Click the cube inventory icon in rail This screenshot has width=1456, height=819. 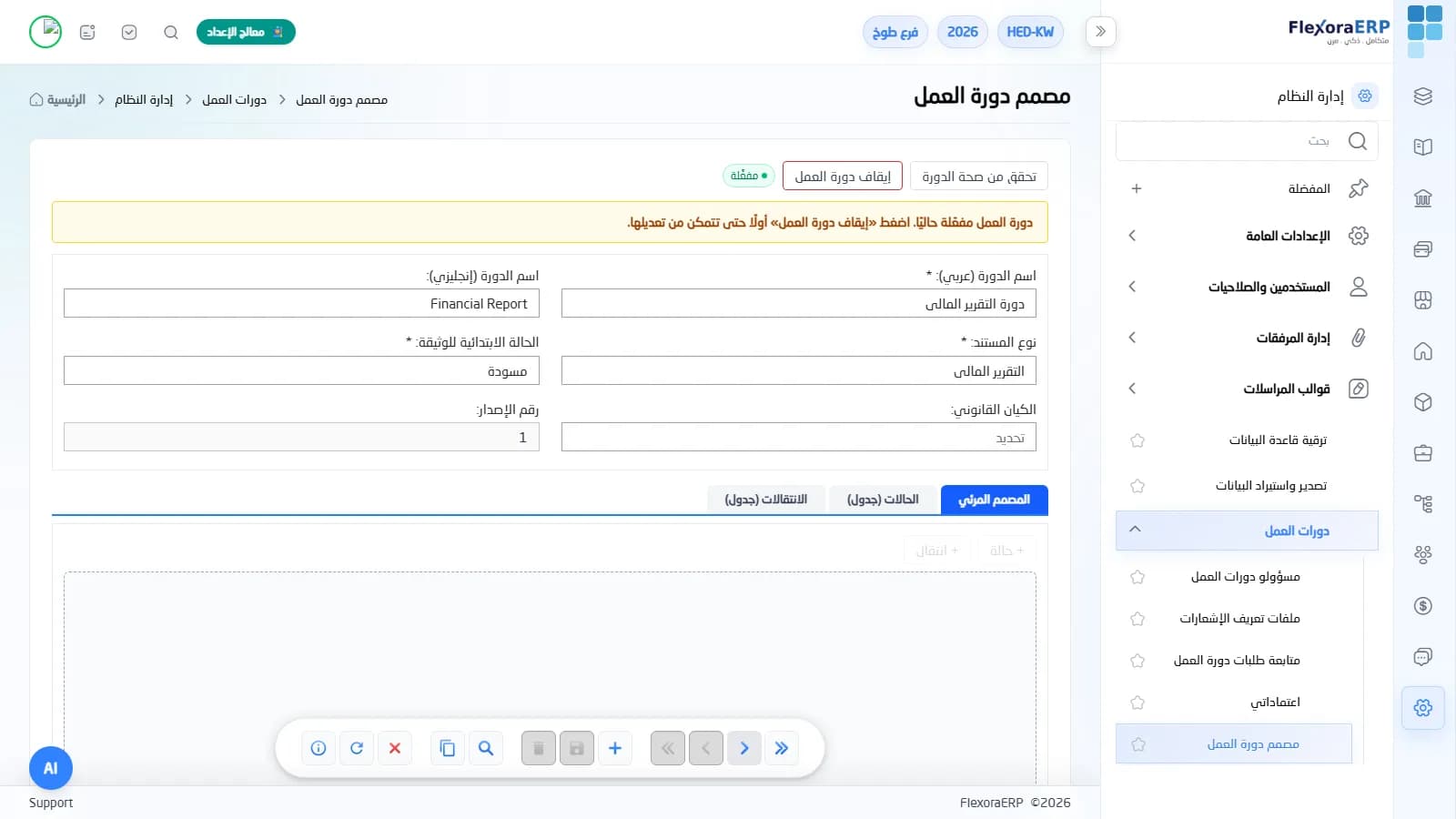click(x=1423, y=402)
